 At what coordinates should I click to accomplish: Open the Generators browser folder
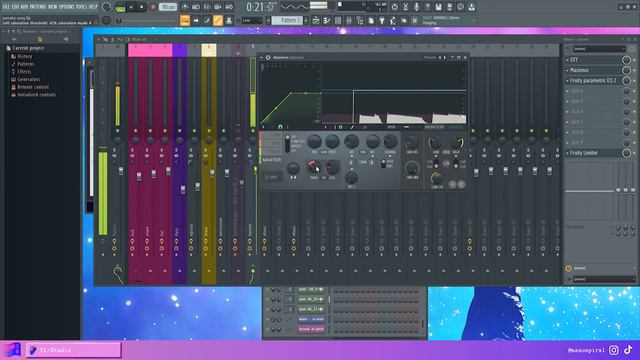pos(29,79)
